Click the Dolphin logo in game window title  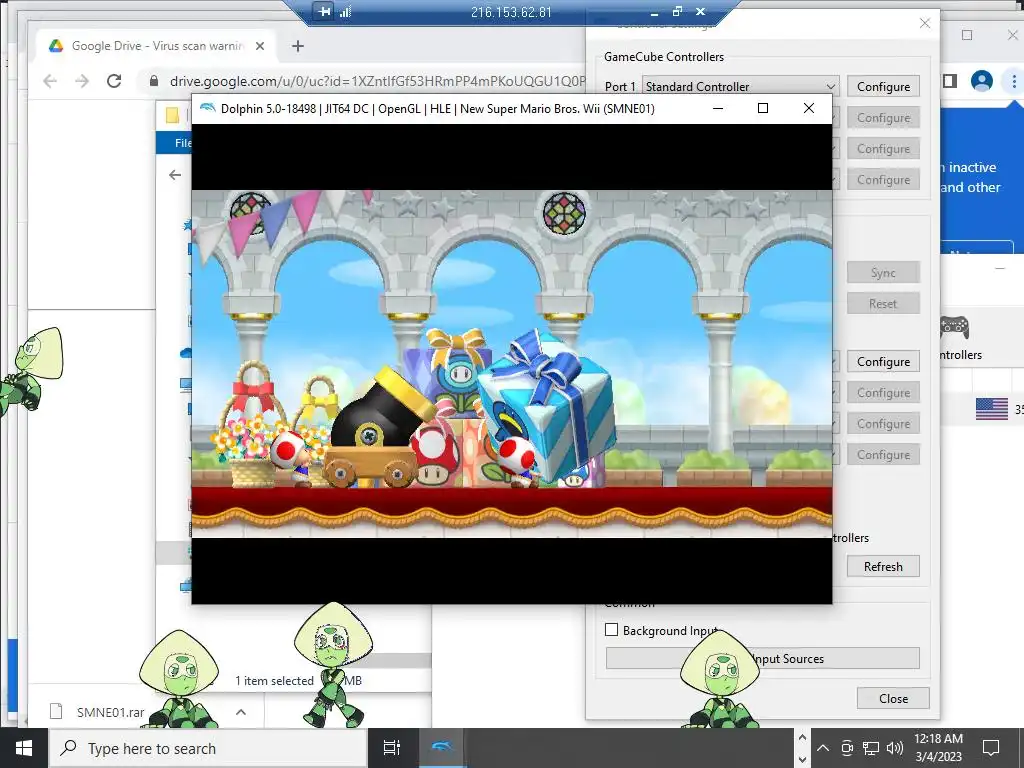(208, 108)
